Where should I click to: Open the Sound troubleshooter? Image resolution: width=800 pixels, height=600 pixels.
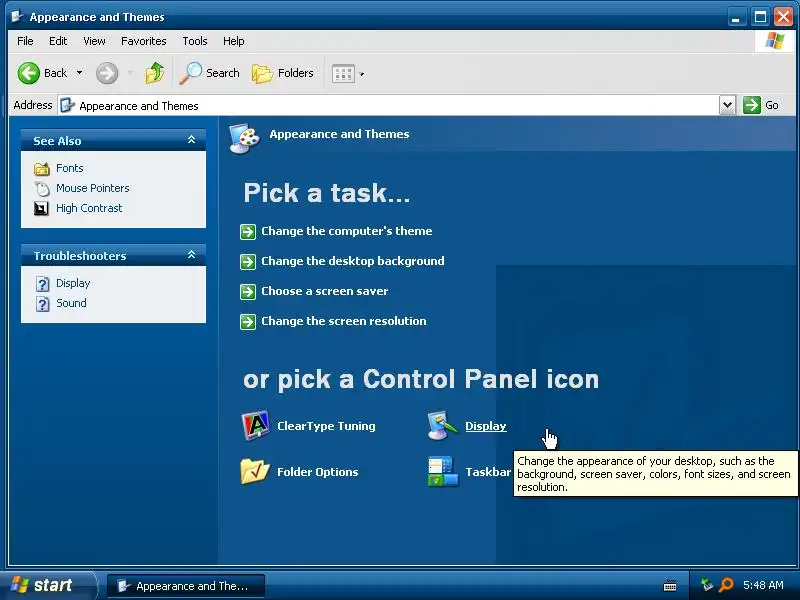pyautogui.click(x=71, y=303)
